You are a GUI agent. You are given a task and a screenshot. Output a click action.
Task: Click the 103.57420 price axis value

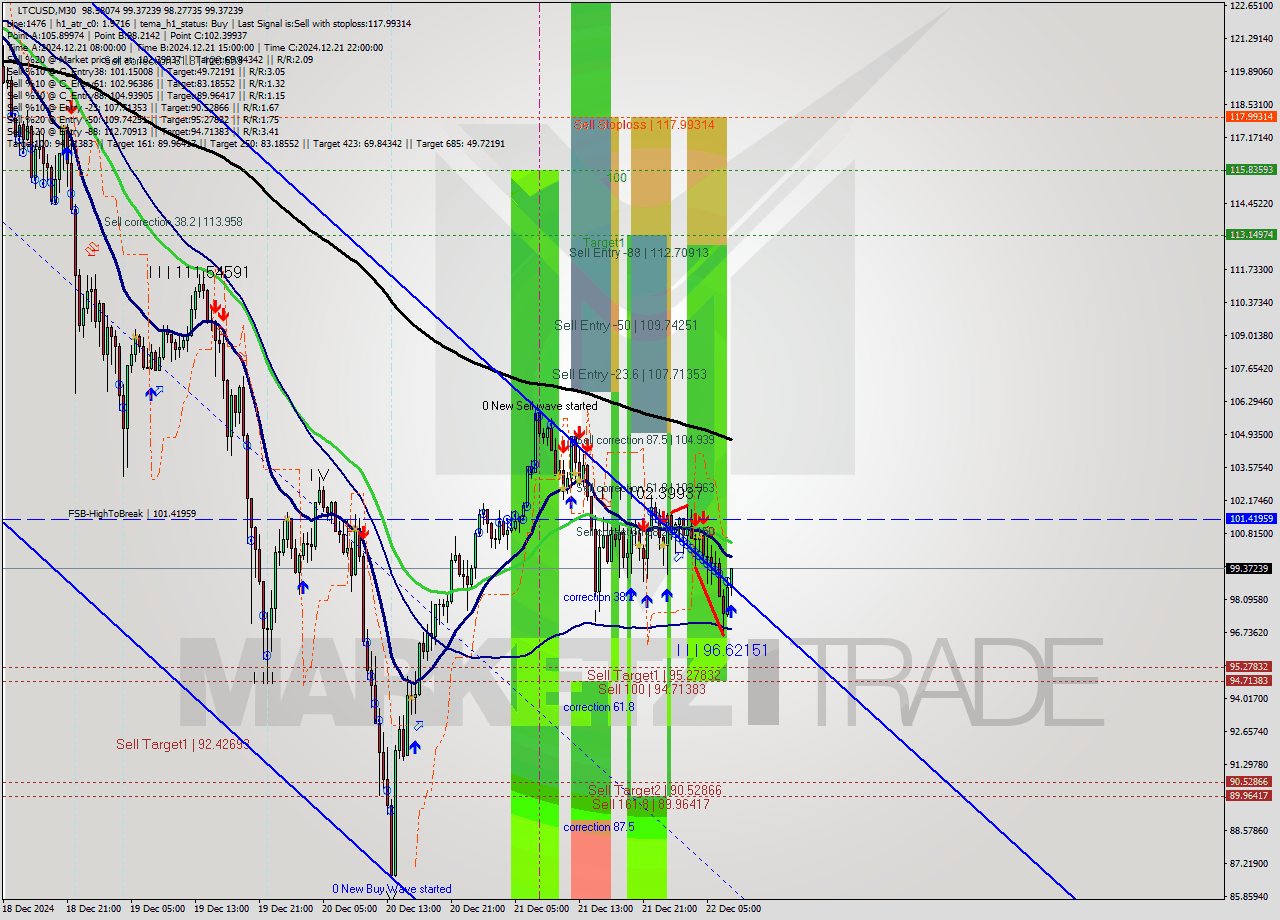pyautogui.click(x=1250, y=468)
